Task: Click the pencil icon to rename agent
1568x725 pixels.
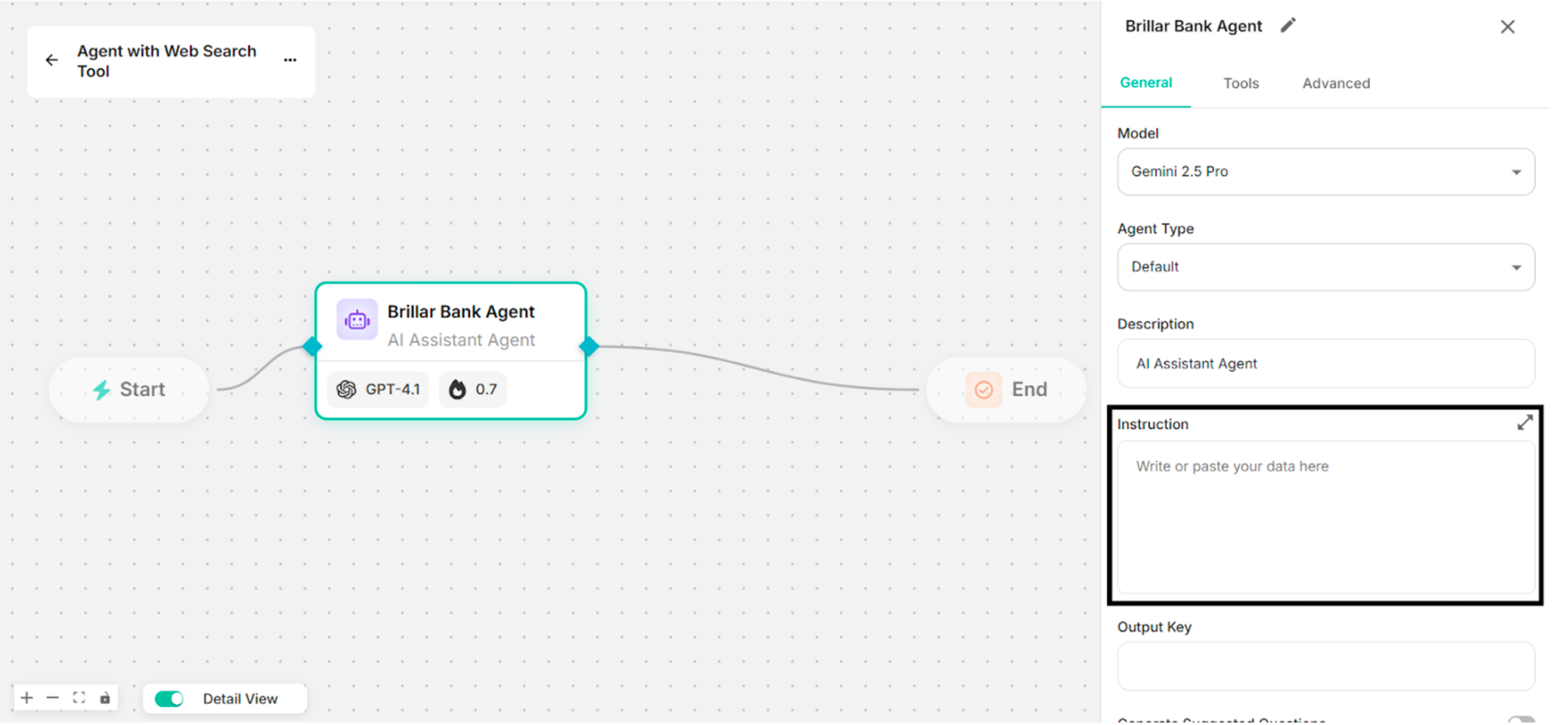Action: 1288,25
